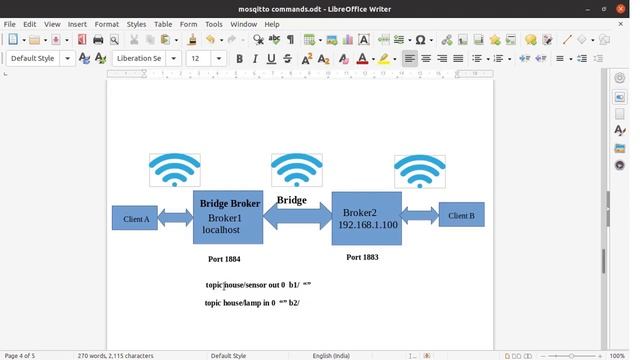Image resolution: width=640 pixels, height=360 pixels.
Task: Insert a comment
Action: (531, 40)
